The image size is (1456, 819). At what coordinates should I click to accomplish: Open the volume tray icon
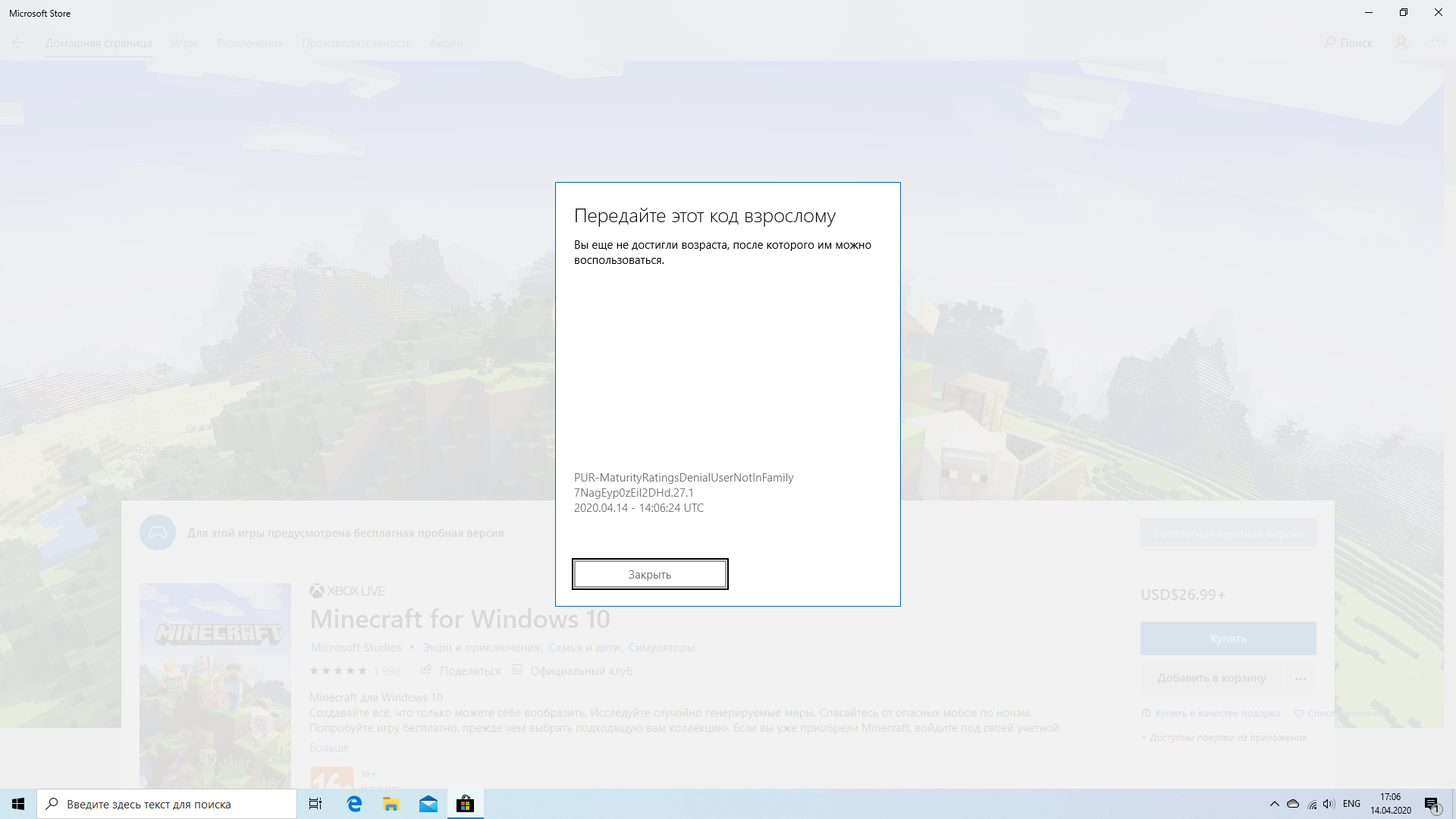tap(1329, 804)
